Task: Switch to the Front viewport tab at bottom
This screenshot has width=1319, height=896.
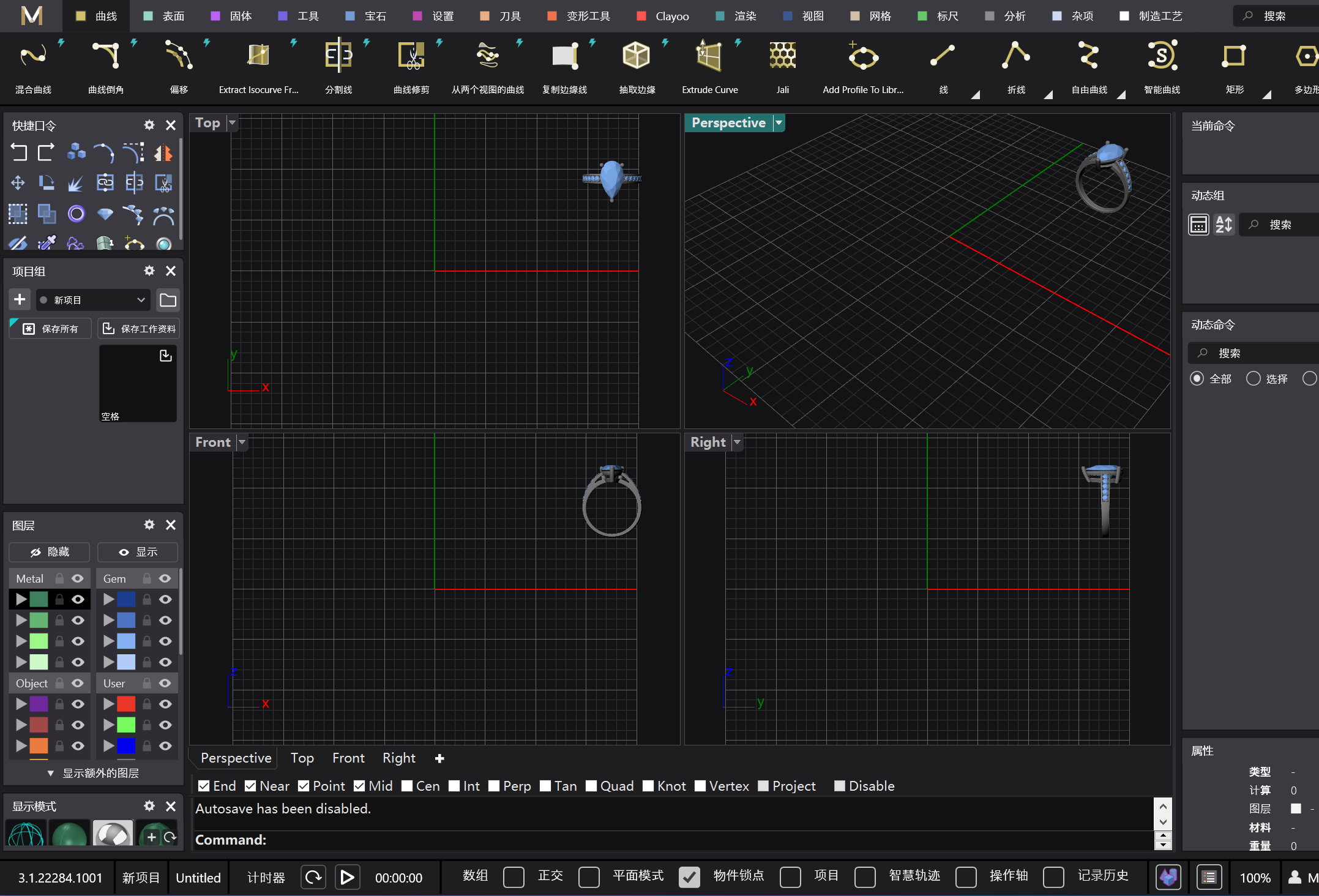Action: point(348,758)
